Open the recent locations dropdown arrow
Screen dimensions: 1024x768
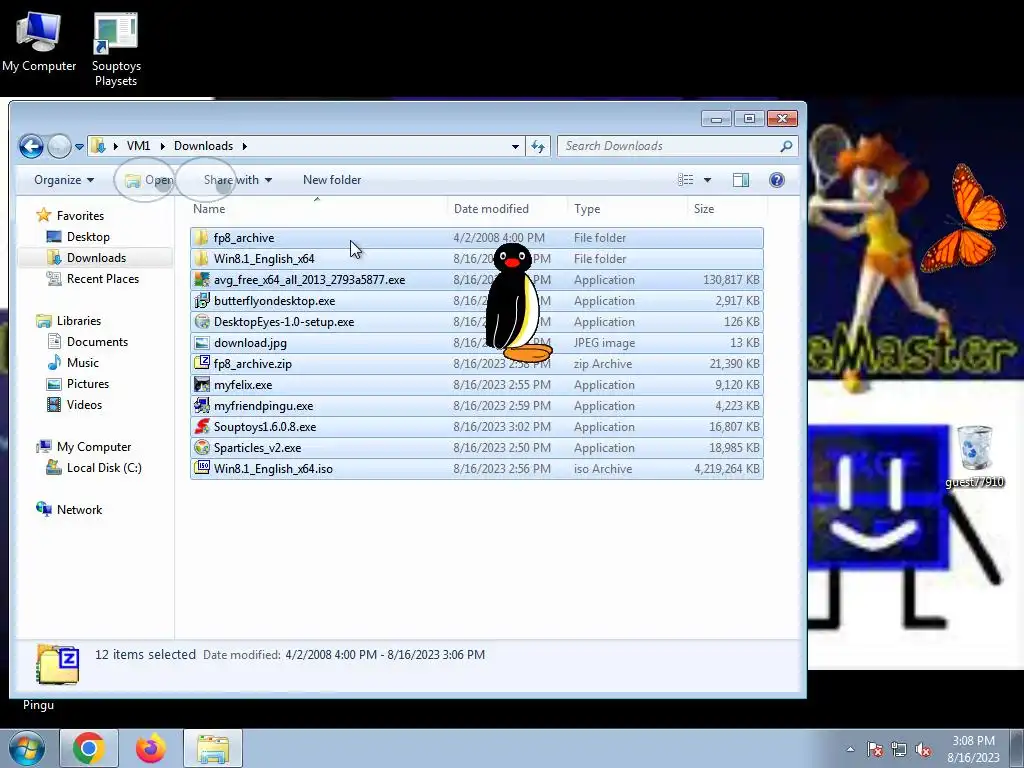click(x=79, y=147)
